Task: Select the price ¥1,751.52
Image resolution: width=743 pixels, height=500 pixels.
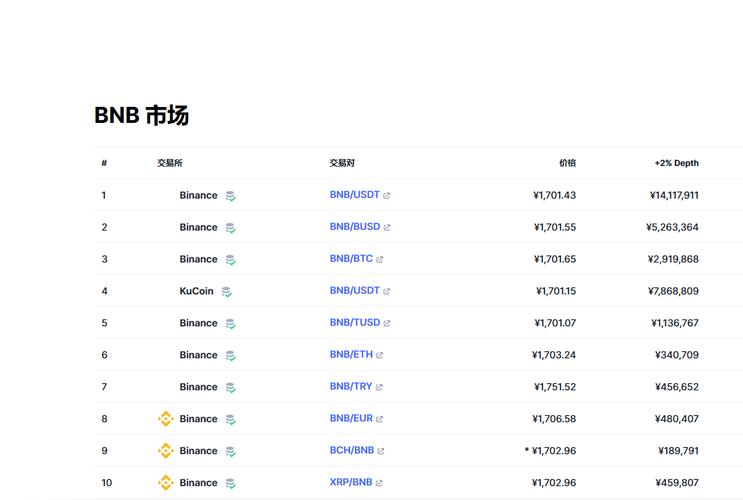Action: [x=555, y=387]
